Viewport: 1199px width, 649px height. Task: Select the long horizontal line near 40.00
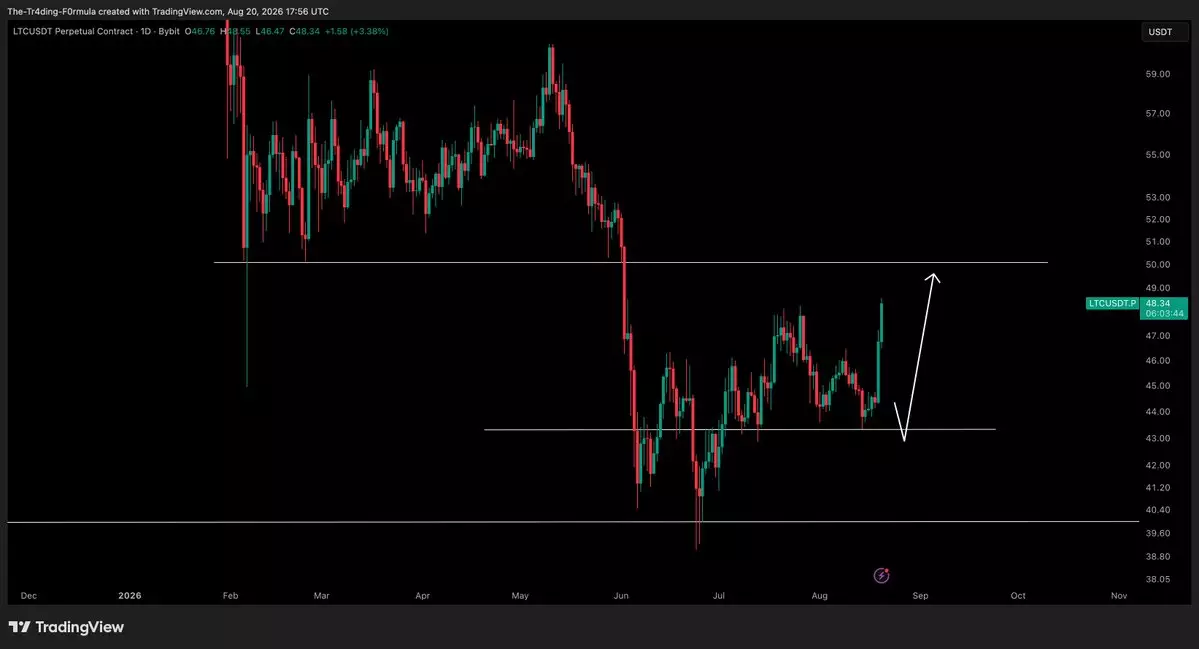tap(573, 522)
